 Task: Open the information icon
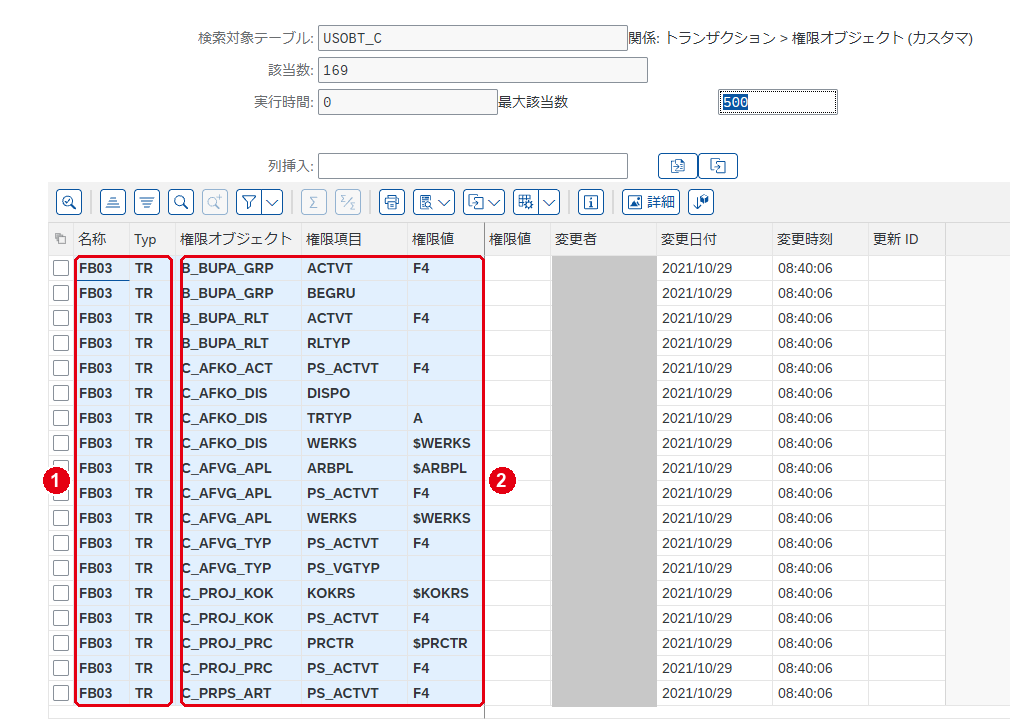[591, 202]
